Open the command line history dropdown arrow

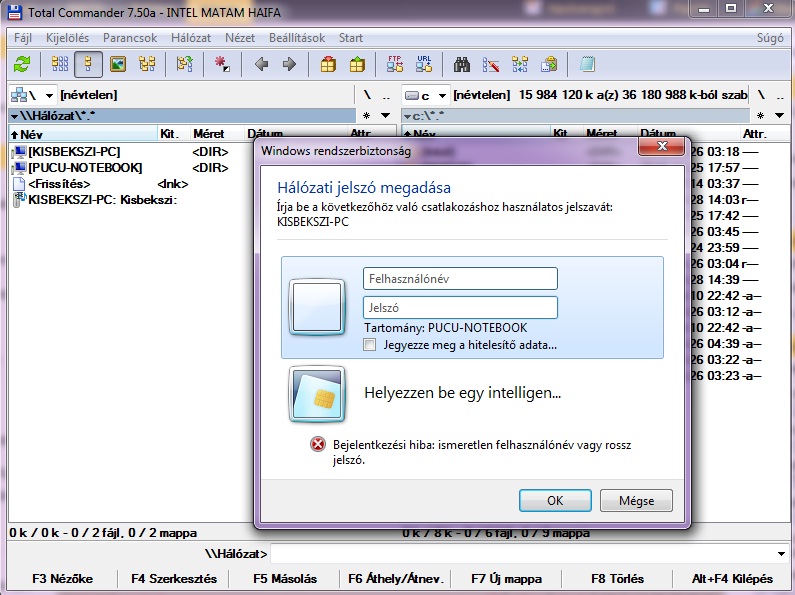click(x=781, y=554)
